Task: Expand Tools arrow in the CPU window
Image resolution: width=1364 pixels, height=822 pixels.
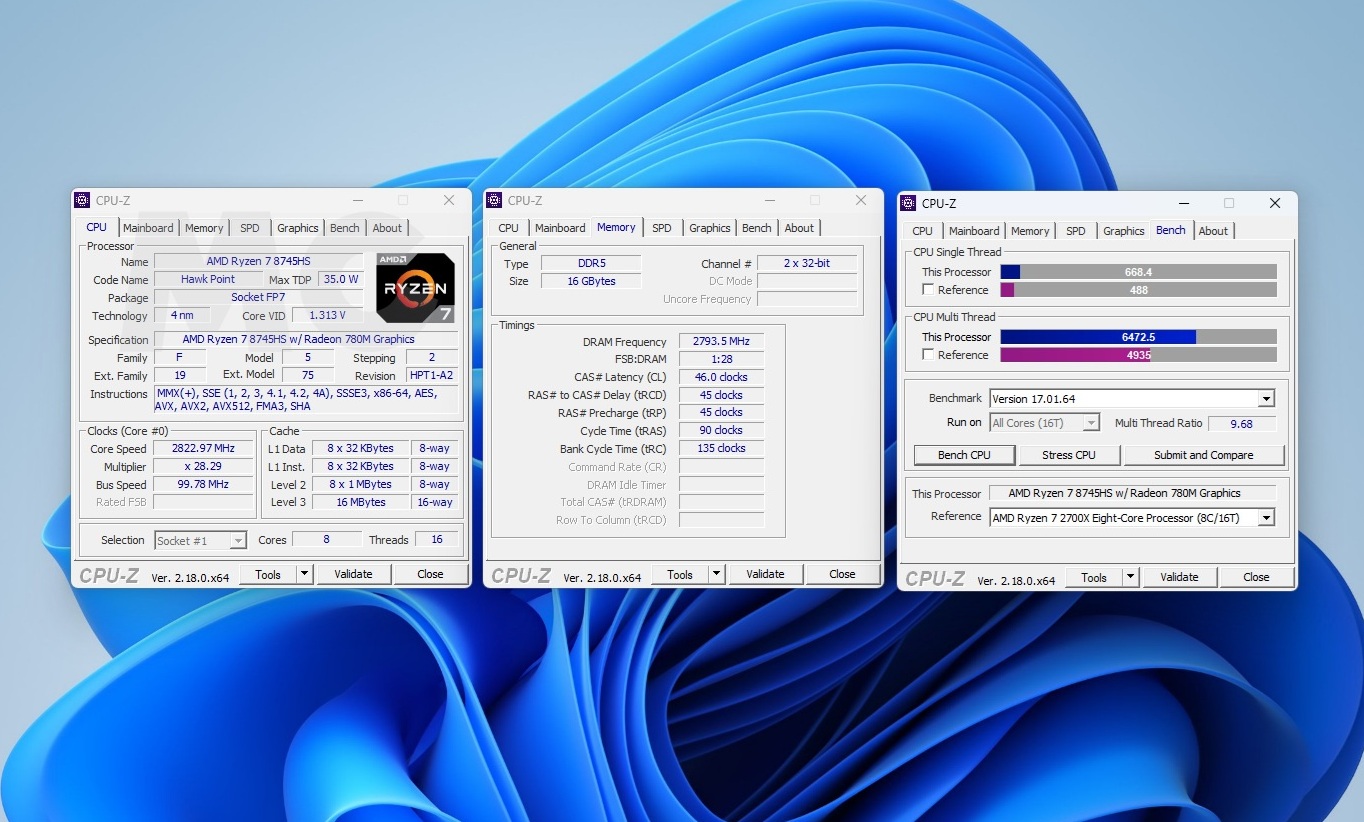Action: click(x=304, y=574)
